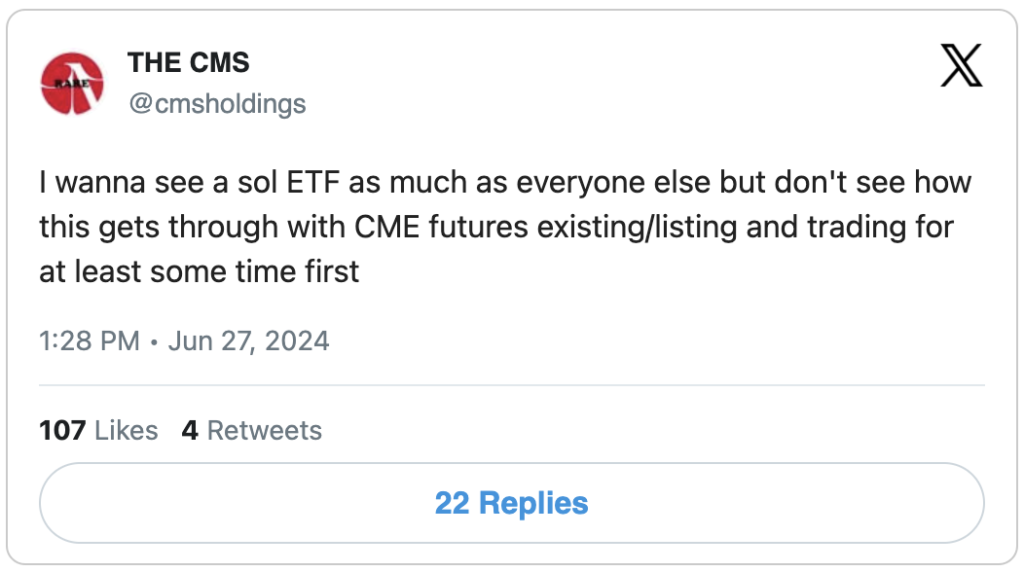This screenshot has width=1024, height=572.
Task: Click the tweet's last line "at least some time first"
Action: pyautogui.click(x=199, y=271)
